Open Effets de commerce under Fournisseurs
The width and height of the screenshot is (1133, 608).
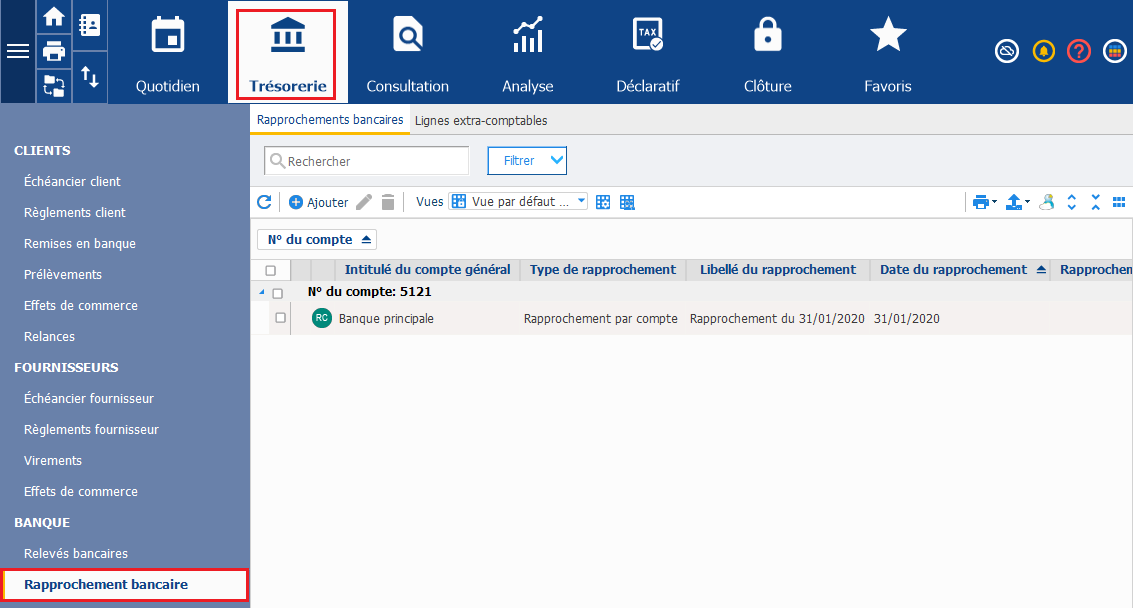80,492
